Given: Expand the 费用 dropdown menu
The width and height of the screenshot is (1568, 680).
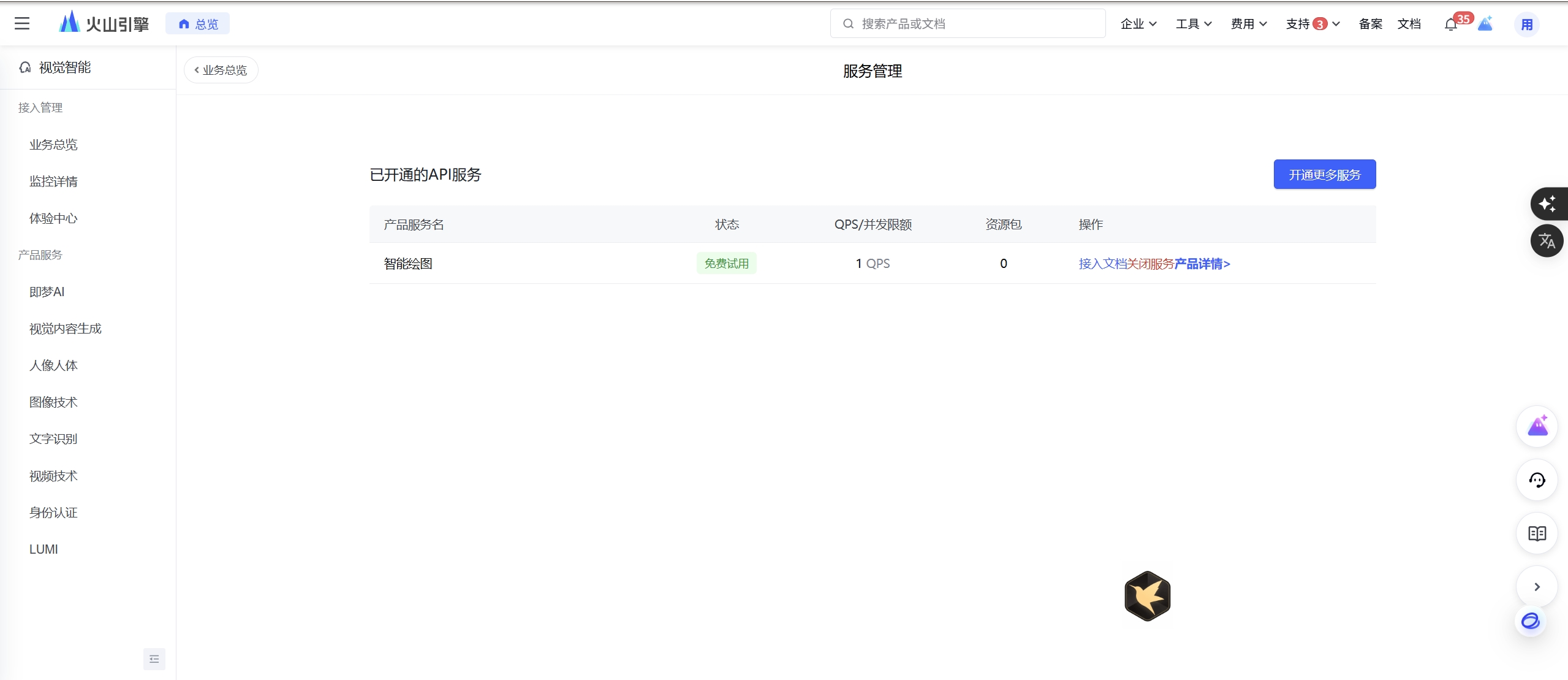Looking at the screenshot, I should point(1248,24).
